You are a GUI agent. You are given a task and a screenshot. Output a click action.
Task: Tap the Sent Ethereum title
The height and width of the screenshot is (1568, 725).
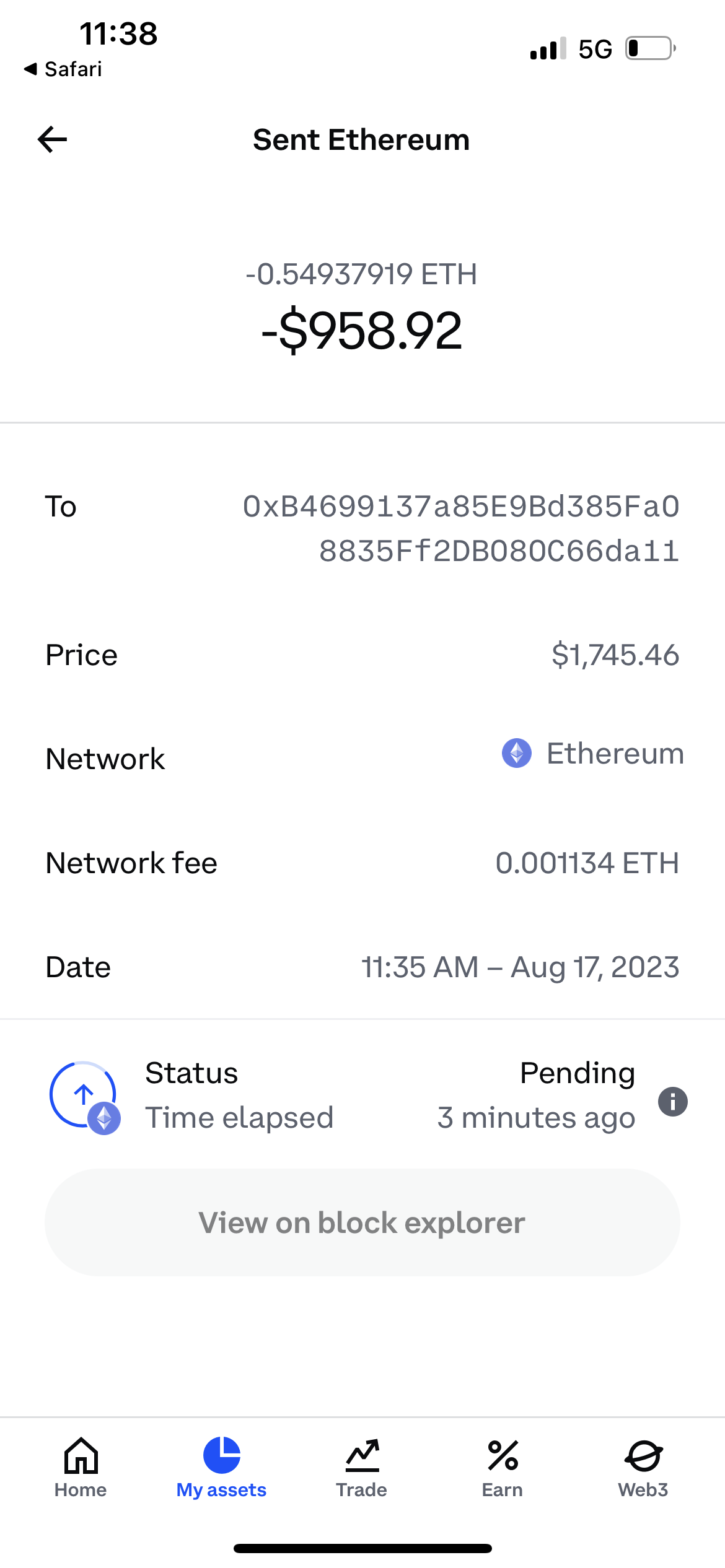click(361, 140)
